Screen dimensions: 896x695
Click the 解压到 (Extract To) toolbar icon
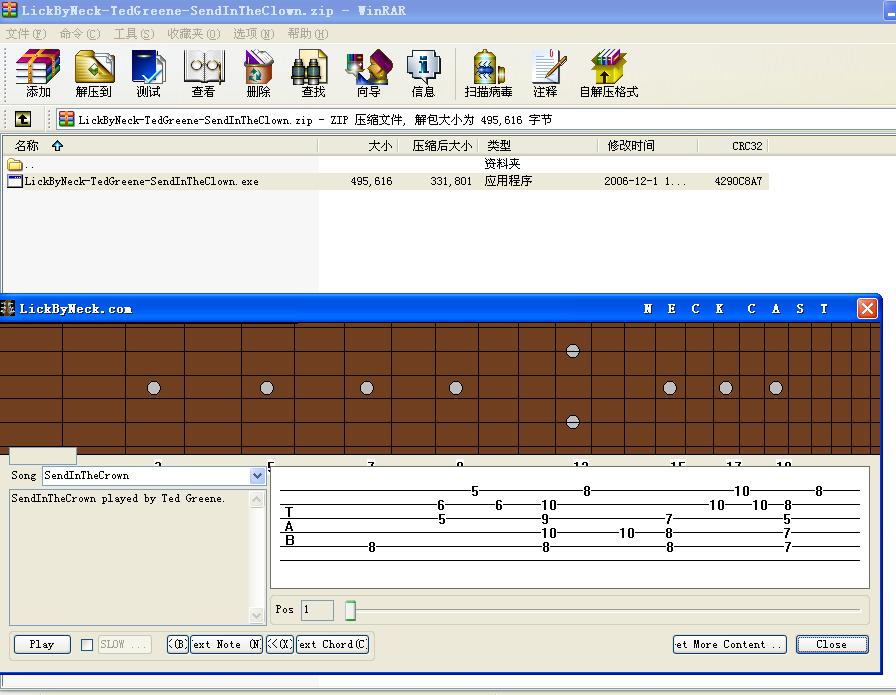pyautogui.click(x=94, y=73)
